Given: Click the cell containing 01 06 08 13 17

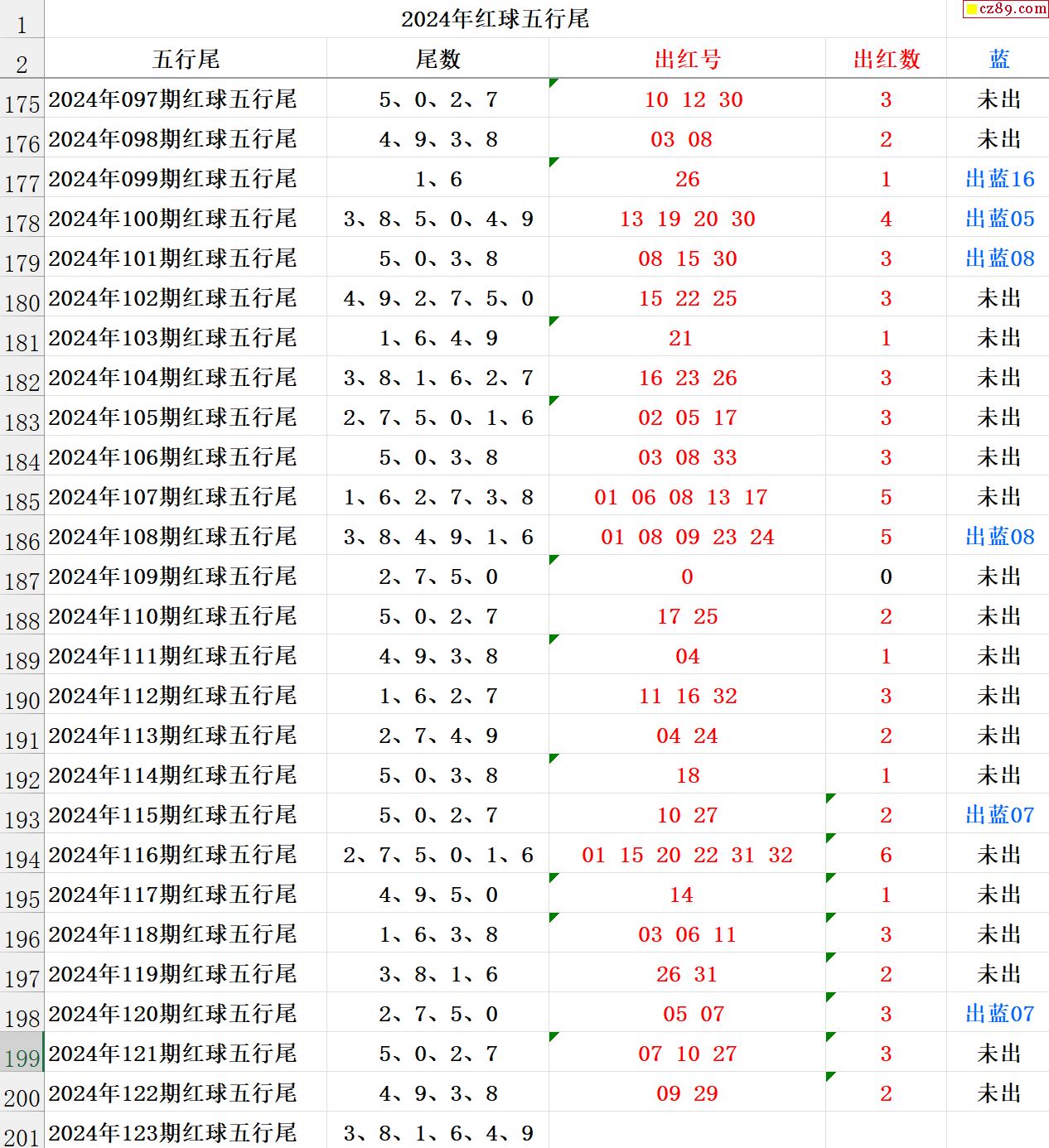Looking at the screenshot, I should pos(680,497).
